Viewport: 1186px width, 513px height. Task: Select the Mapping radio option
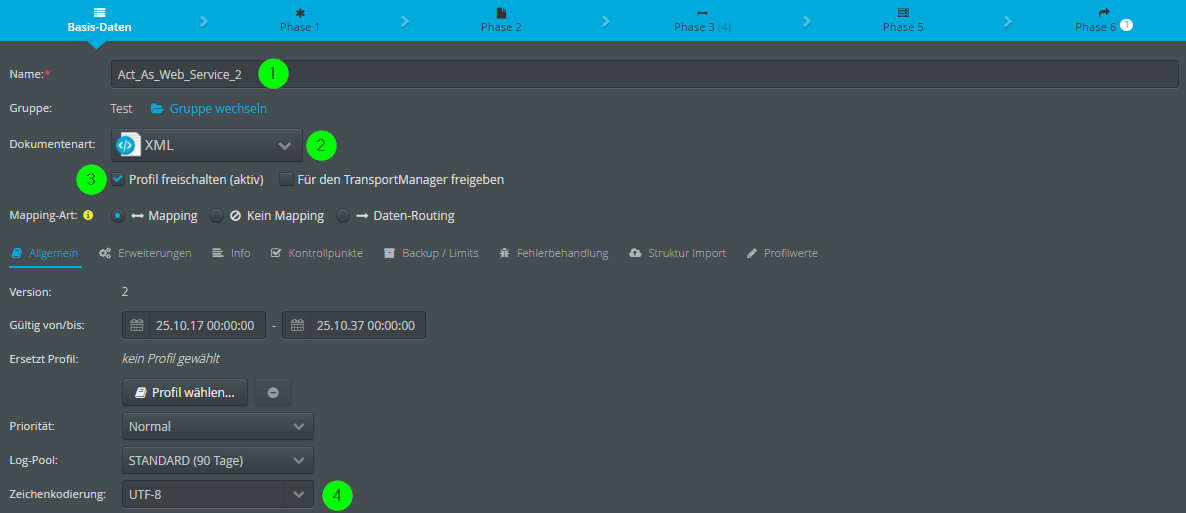click(118, 216)
